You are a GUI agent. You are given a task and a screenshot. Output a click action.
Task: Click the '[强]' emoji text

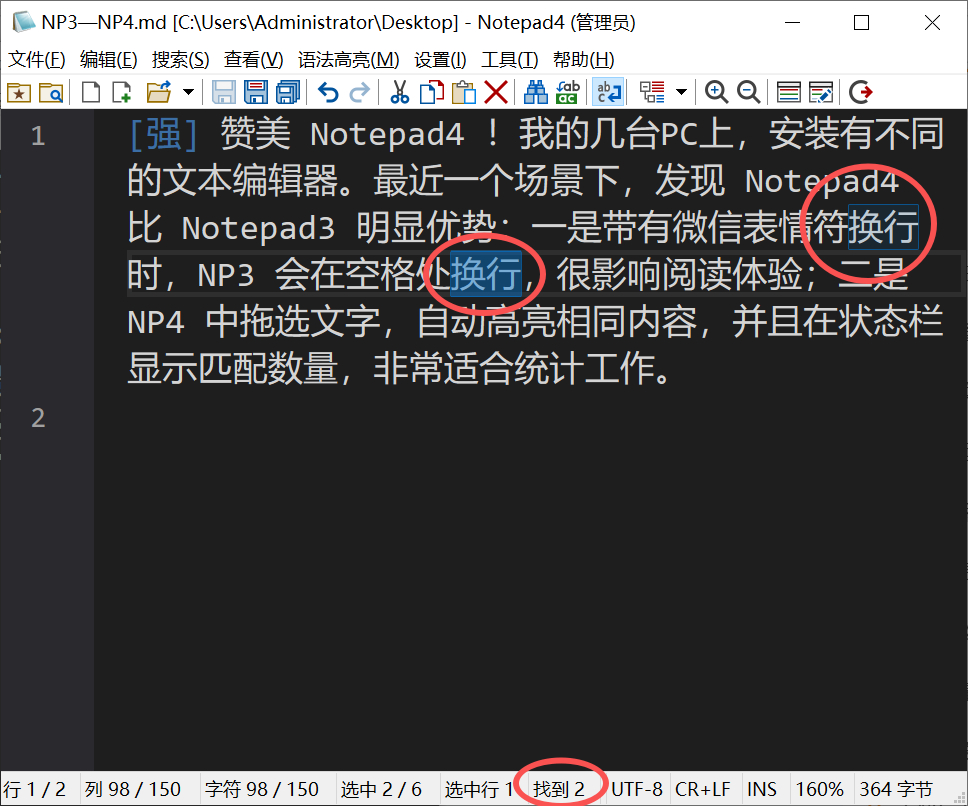[x=164, y=134]
